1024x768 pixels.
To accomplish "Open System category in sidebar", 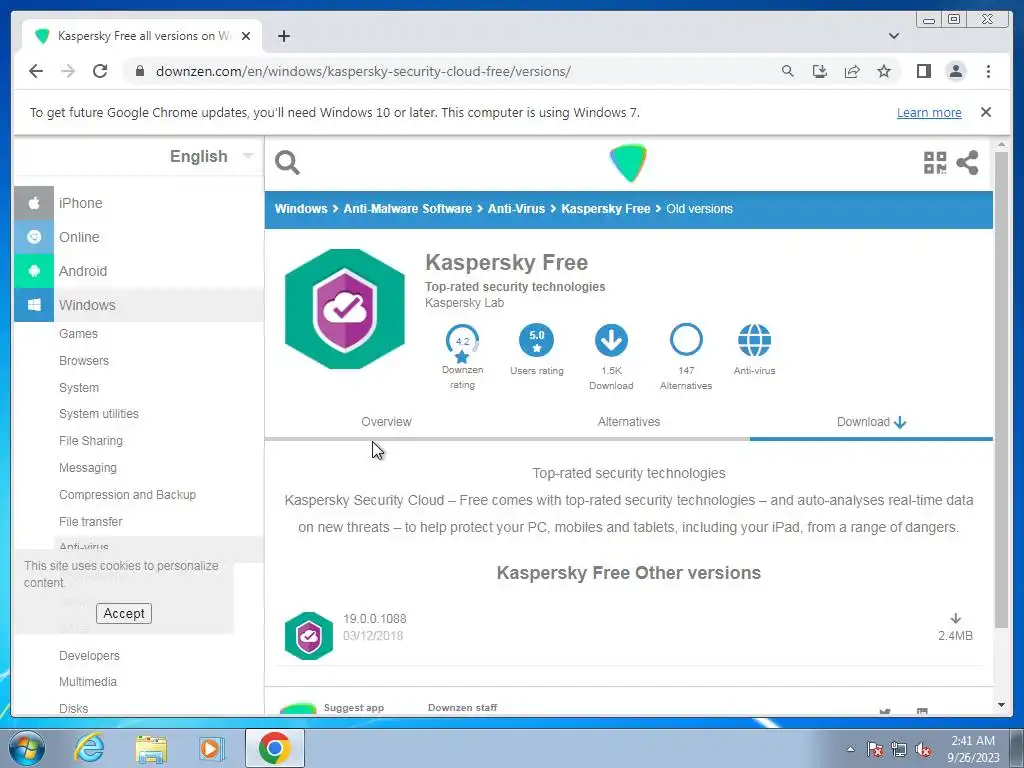I will coord(79,387).
